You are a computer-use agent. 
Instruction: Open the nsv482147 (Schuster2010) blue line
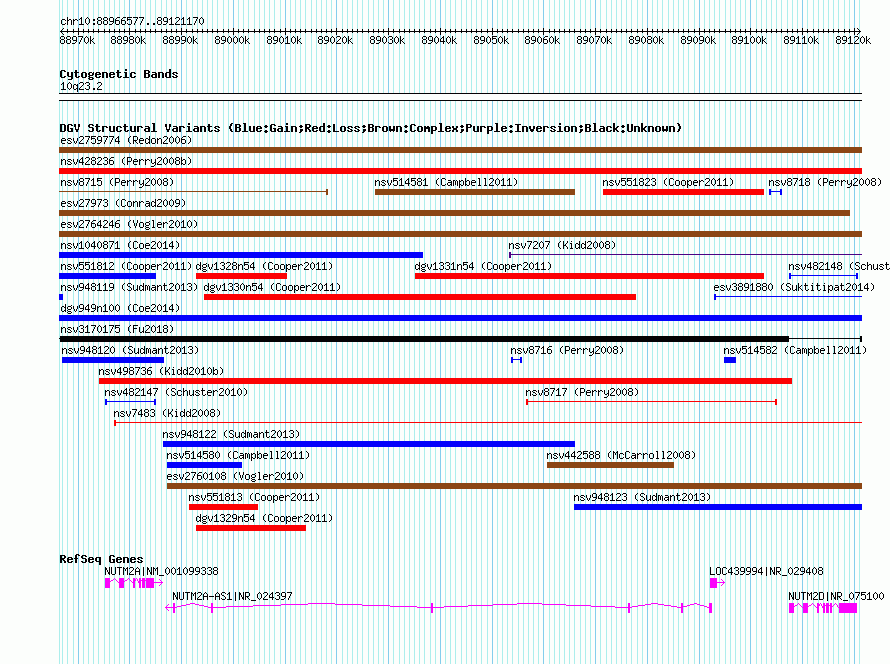click(131, 402)
